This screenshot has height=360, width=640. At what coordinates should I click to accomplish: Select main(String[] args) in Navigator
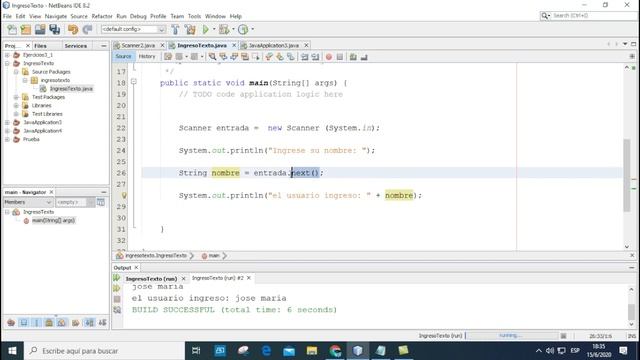(x=53, y=220)
